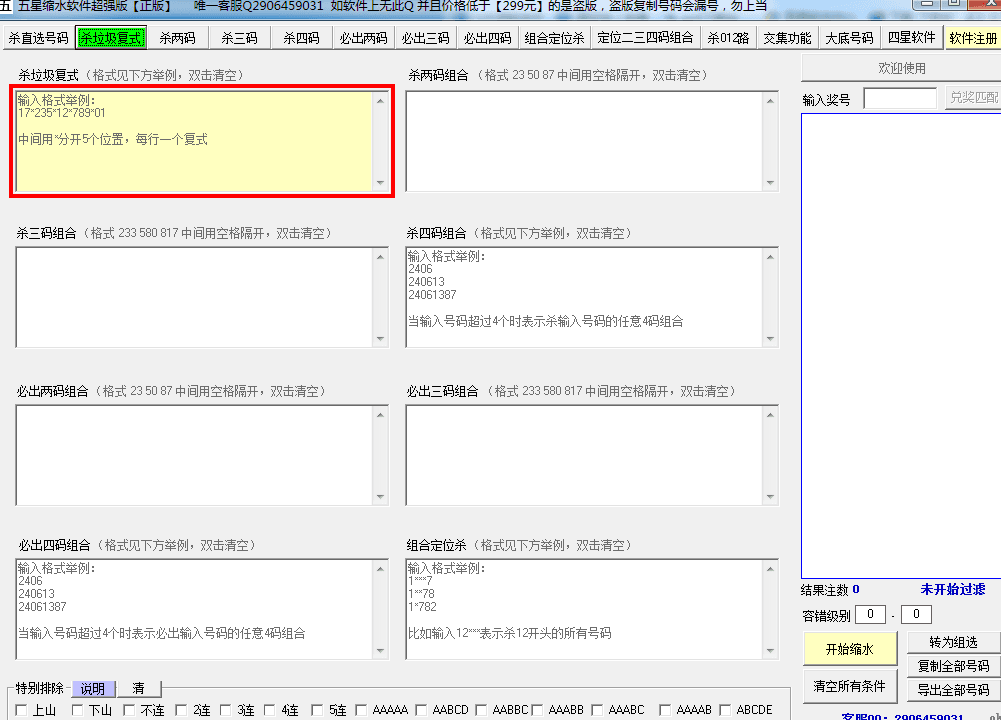1001x720 pixels.
Task: Switch to the 杀直选号码 tab
Action: [39, 38]
